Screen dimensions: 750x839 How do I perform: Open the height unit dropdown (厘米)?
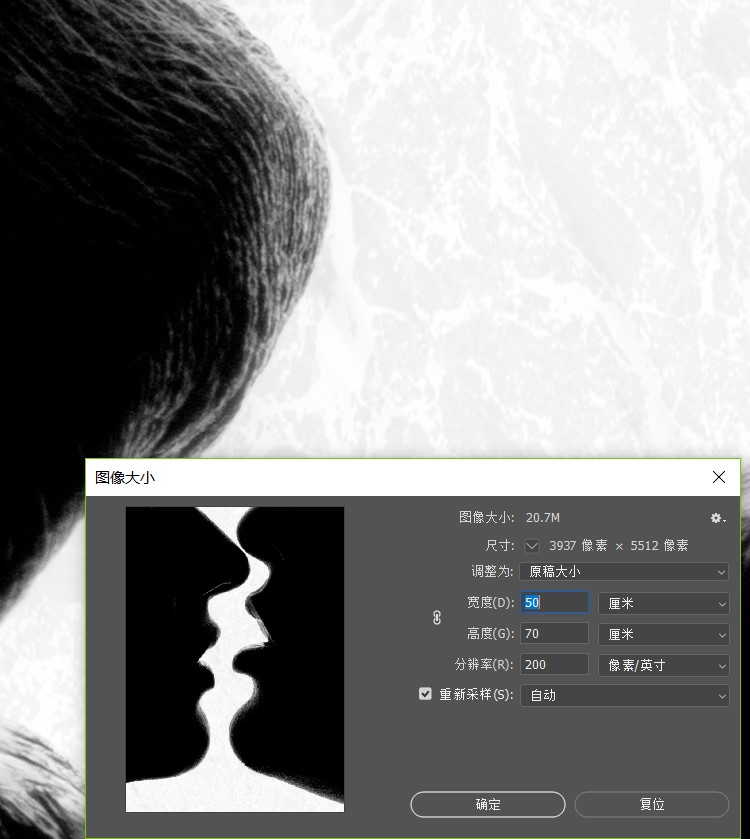pyautogui.click(x=664, y=634)
